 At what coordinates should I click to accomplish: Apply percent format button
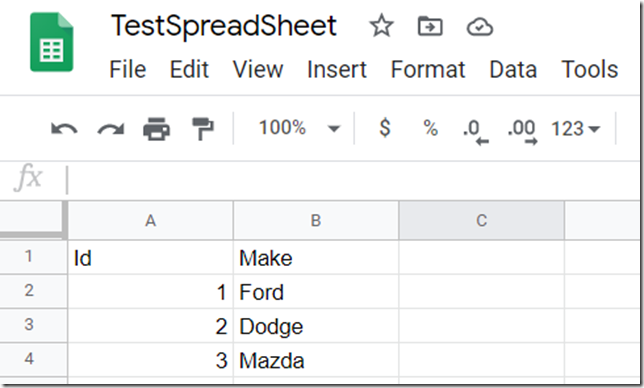tap(430, 128)
